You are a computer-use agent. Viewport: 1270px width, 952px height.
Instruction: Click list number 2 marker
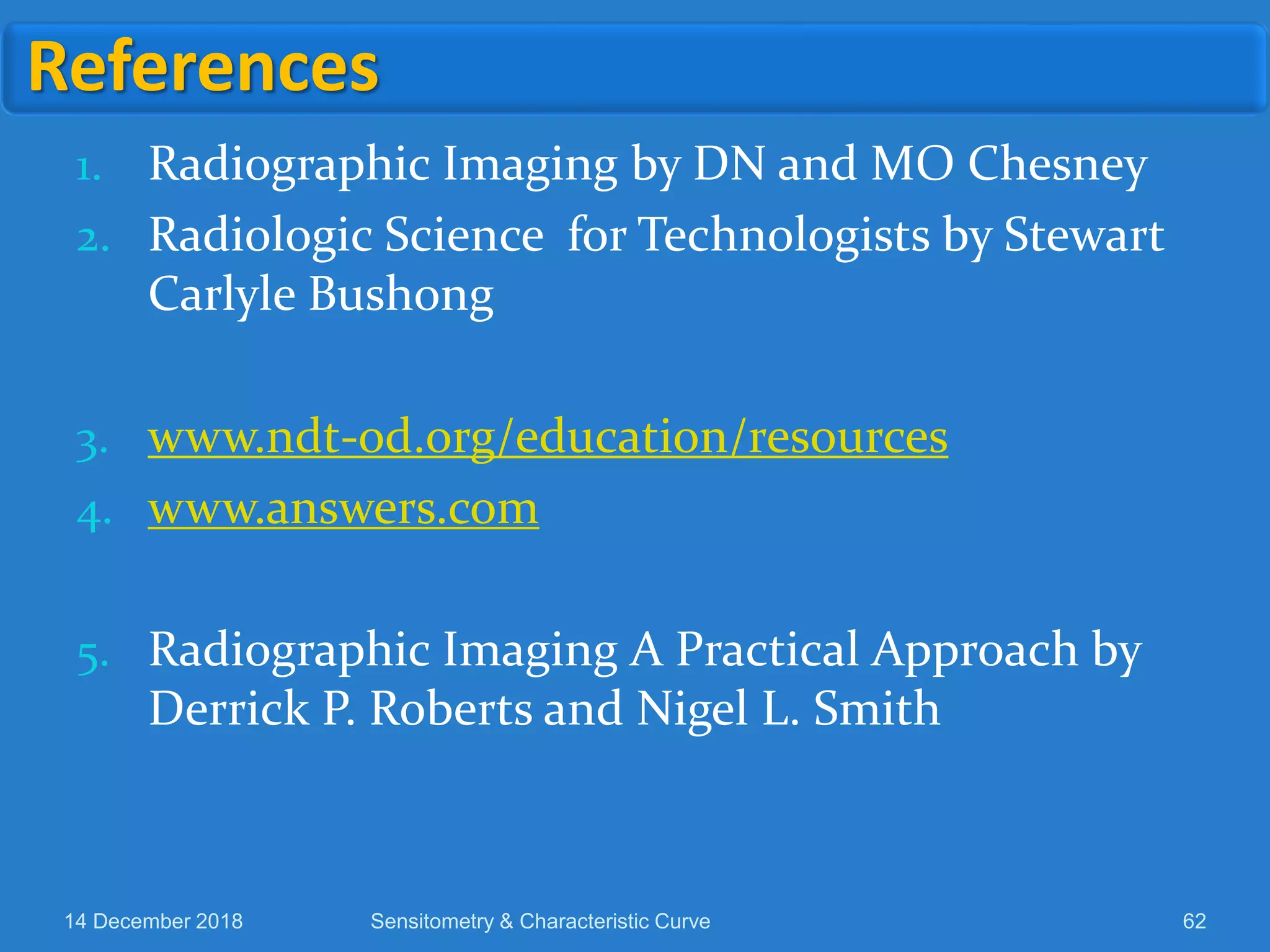(93, 240)
